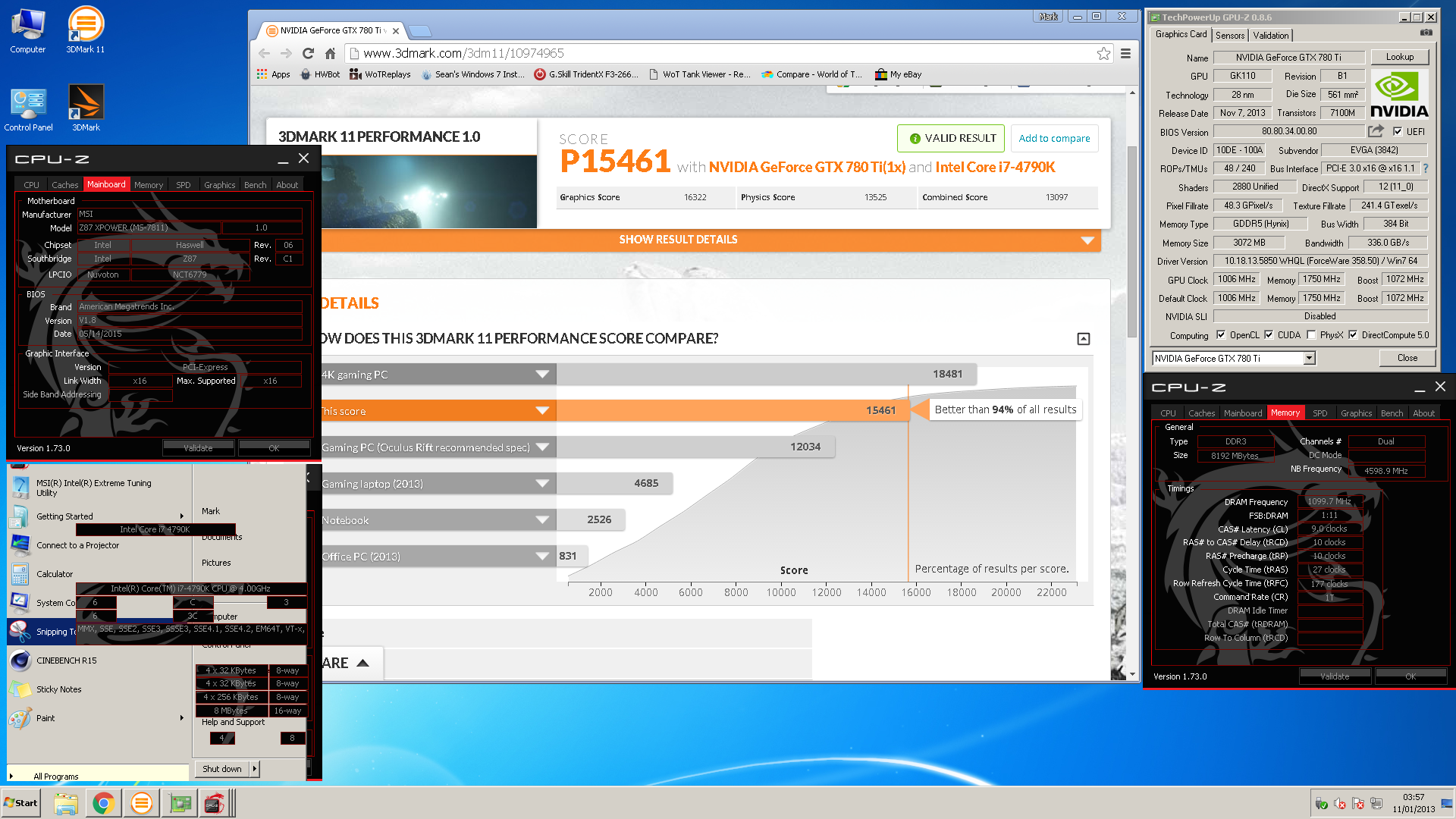Click the GPU-Z Lookup button
This screenshot has width=1456, height=819.
click(x=1399, y=57)
